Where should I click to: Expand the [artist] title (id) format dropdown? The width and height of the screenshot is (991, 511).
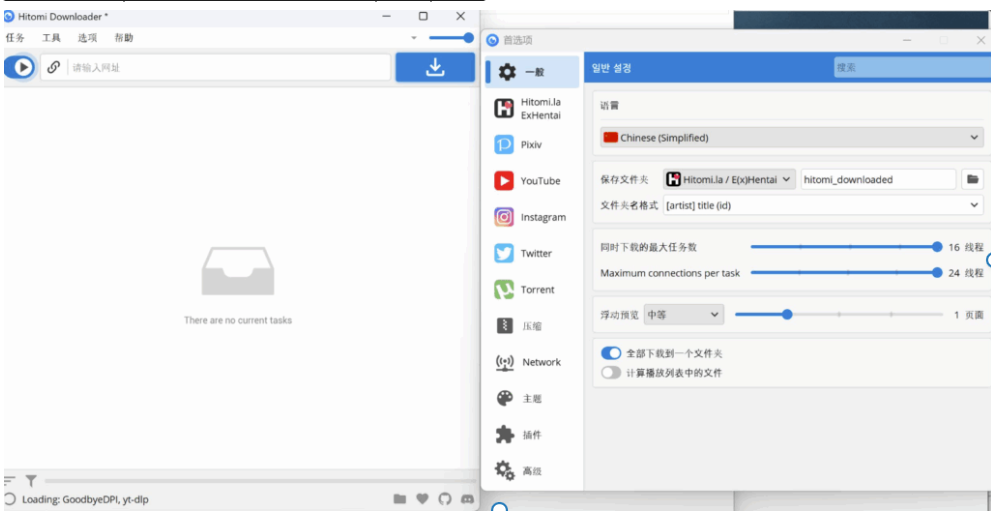823,205
